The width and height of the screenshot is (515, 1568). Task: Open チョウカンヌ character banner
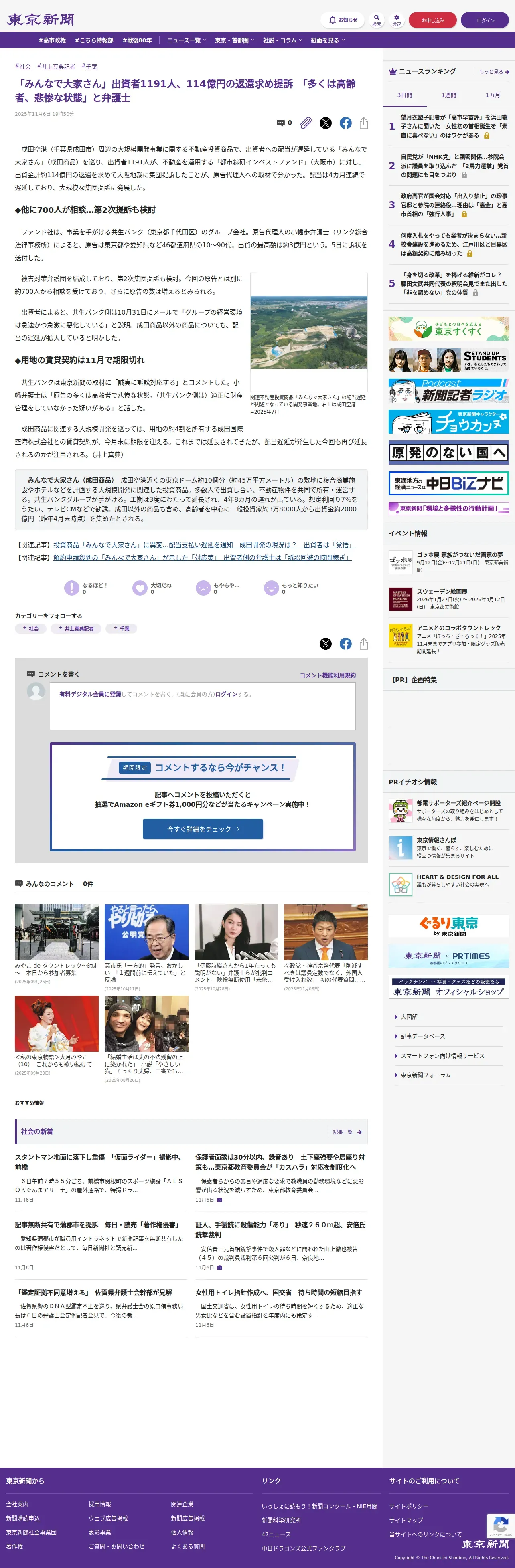448,421
